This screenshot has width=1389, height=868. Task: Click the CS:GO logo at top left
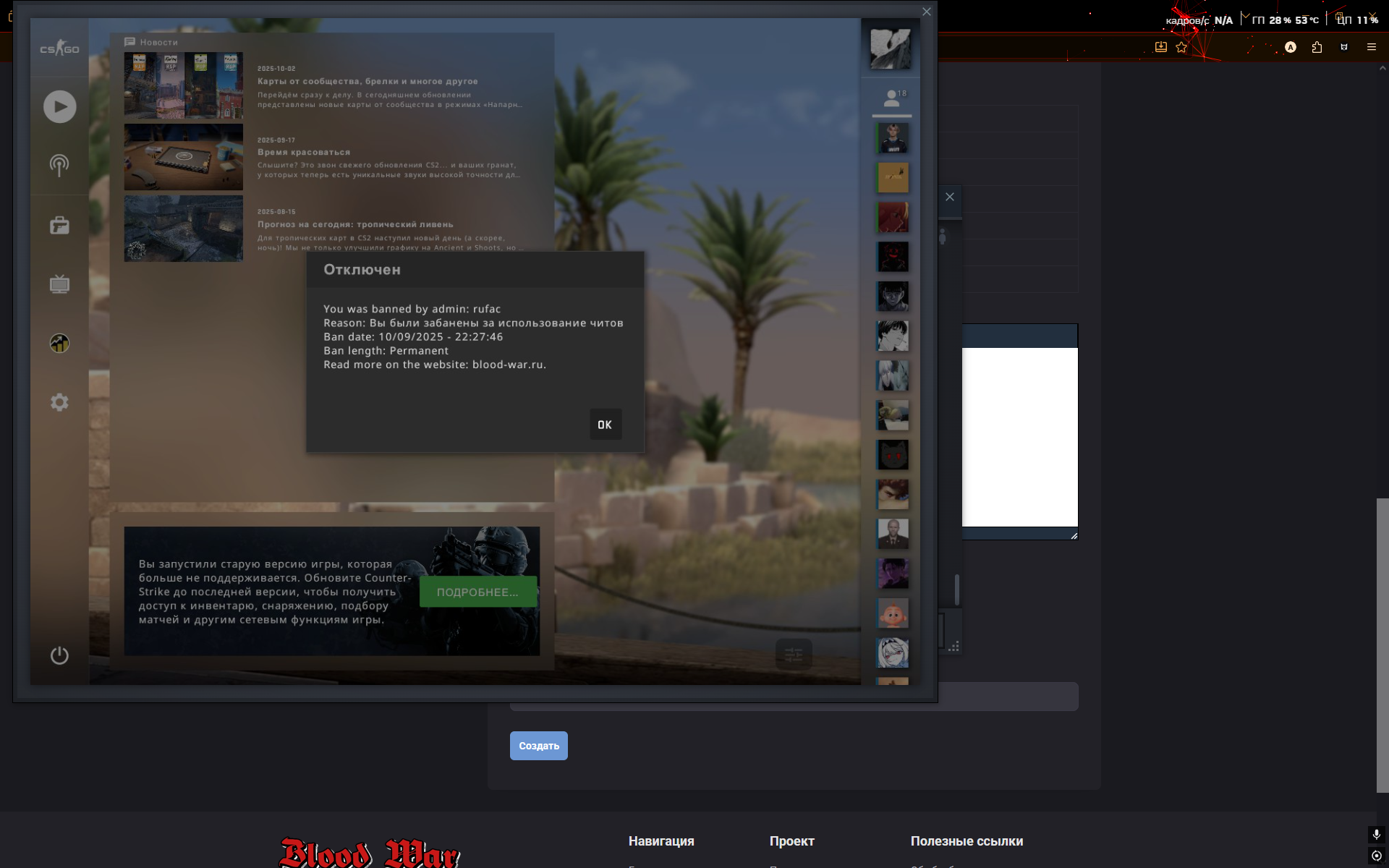point(59,48)
